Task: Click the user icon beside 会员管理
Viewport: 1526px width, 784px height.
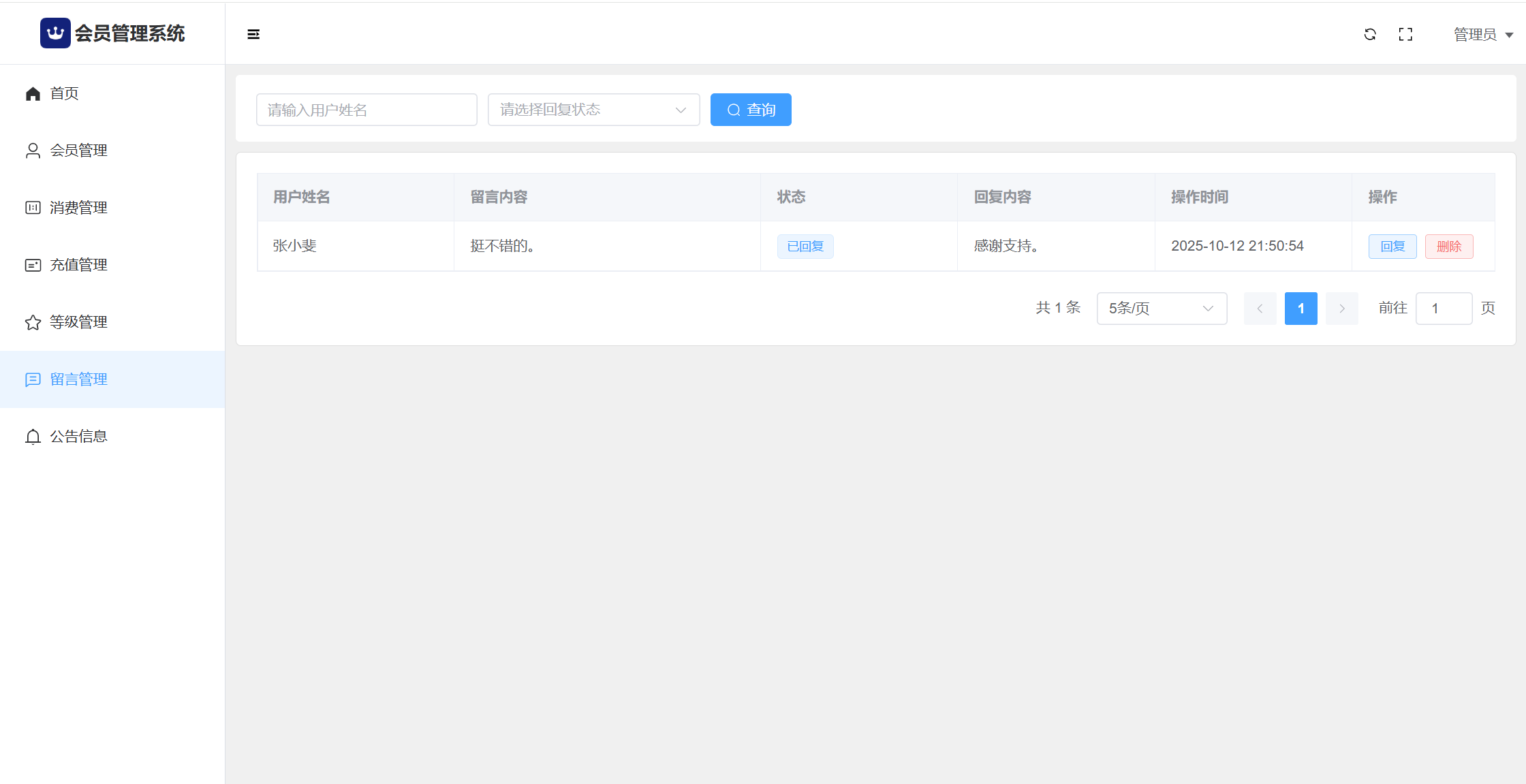Action: tap(33, 151)
